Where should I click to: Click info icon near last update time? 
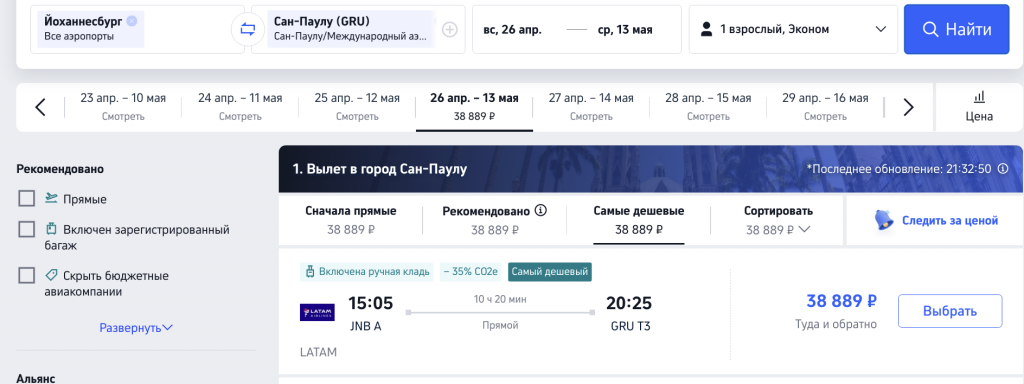coord(1003,169)
